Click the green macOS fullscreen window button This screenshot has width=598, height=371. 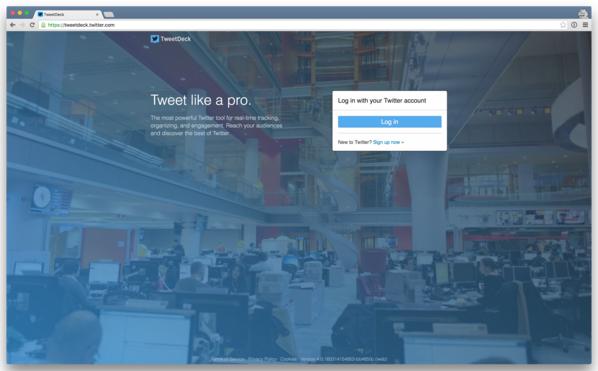click(x=27, y=13)
